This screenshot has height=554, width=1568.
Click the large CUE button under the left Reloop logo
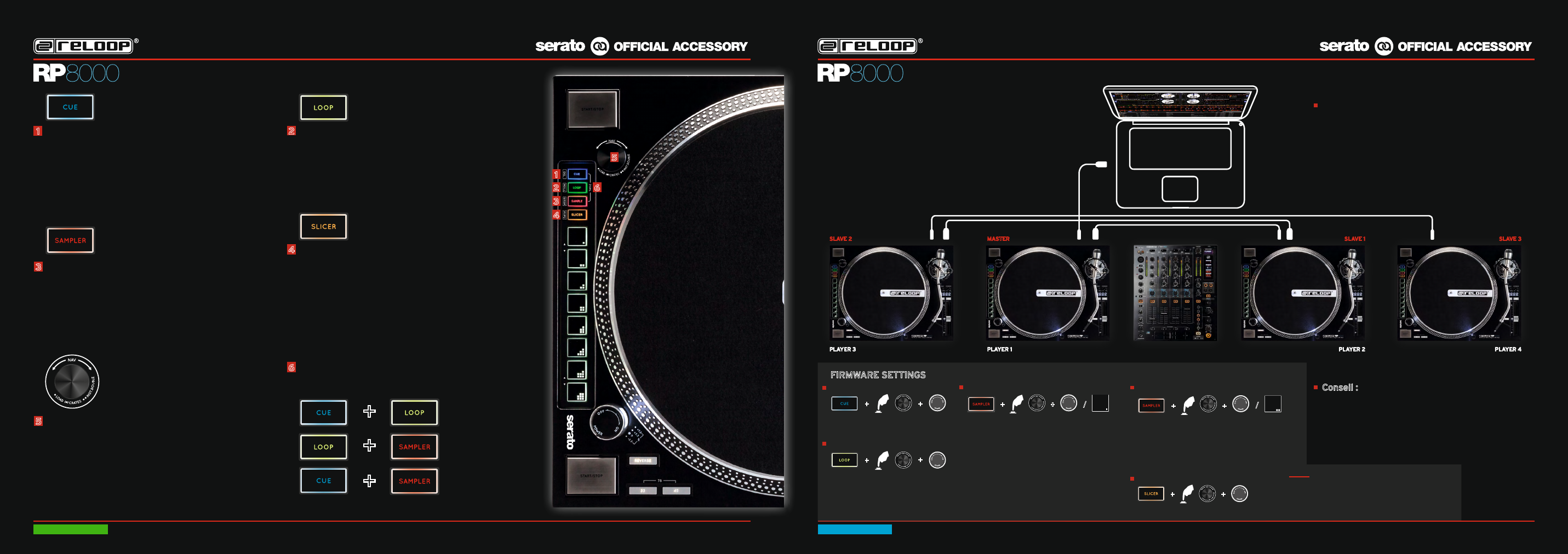(70, 107)
